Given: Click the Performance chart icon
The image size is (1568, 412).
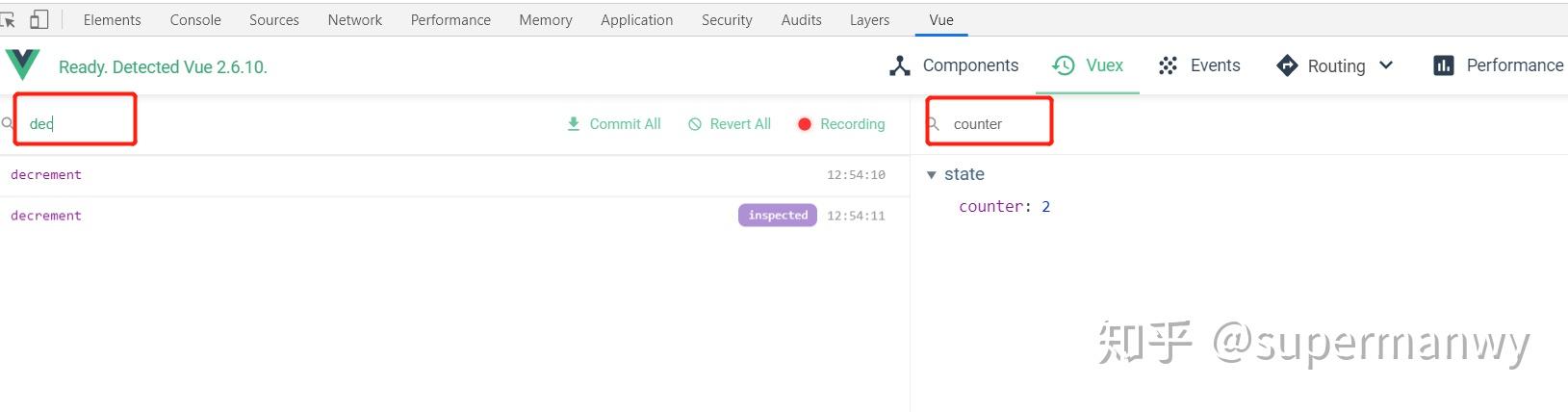Looking at the screenshot, I should pos(1443,65).
